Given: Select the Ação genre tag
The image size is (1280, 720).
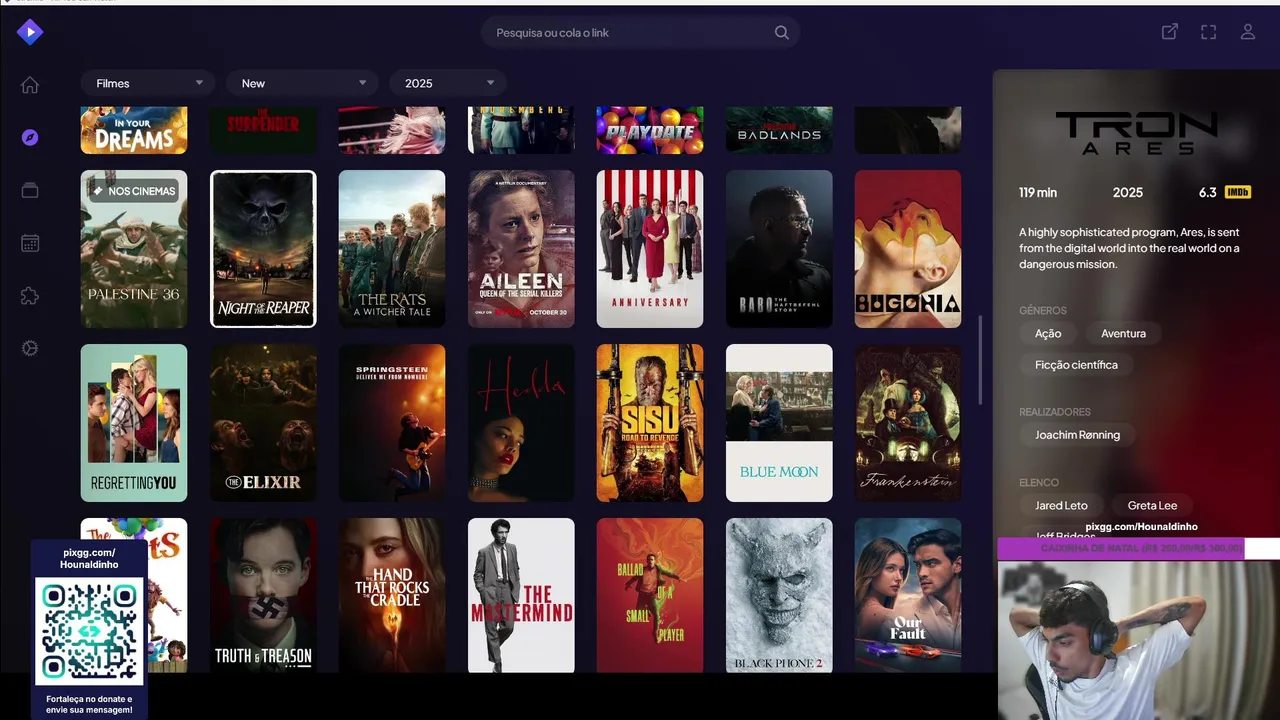Looking at the screenshot, I should tap(1048, 333).
